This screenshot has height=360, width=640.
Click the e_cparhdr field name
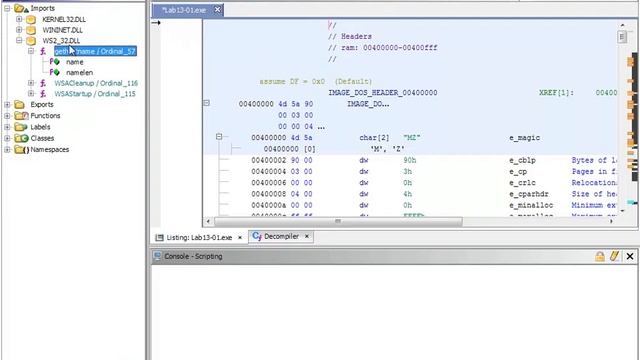(x=529, y=194)
